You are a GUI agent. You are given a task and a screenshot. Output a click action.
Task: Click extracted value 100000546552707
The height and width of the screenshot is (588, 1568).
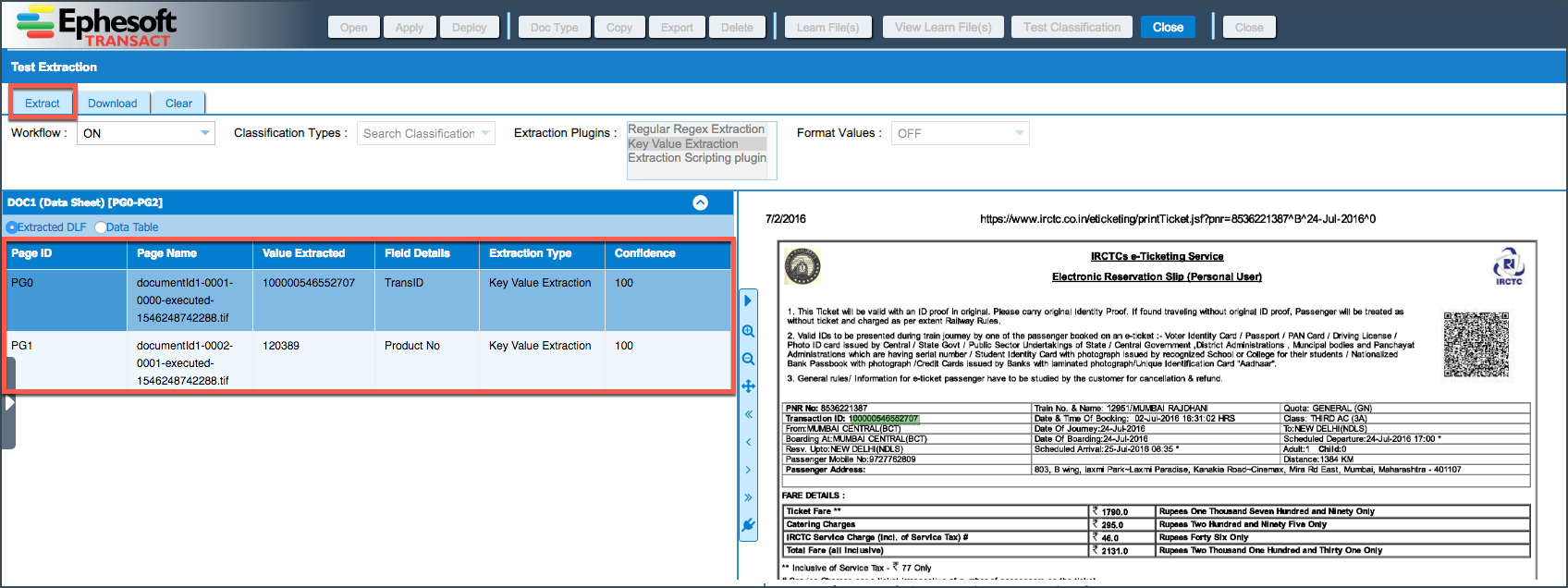(x=309, y=283)
